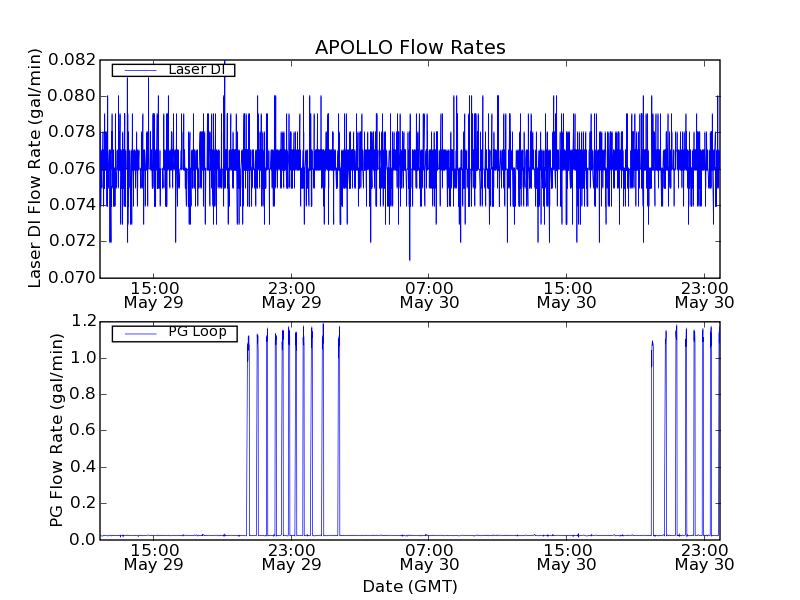
Task: Click bottom plot's 15:00 May 30 tick label
Action: 567,557
